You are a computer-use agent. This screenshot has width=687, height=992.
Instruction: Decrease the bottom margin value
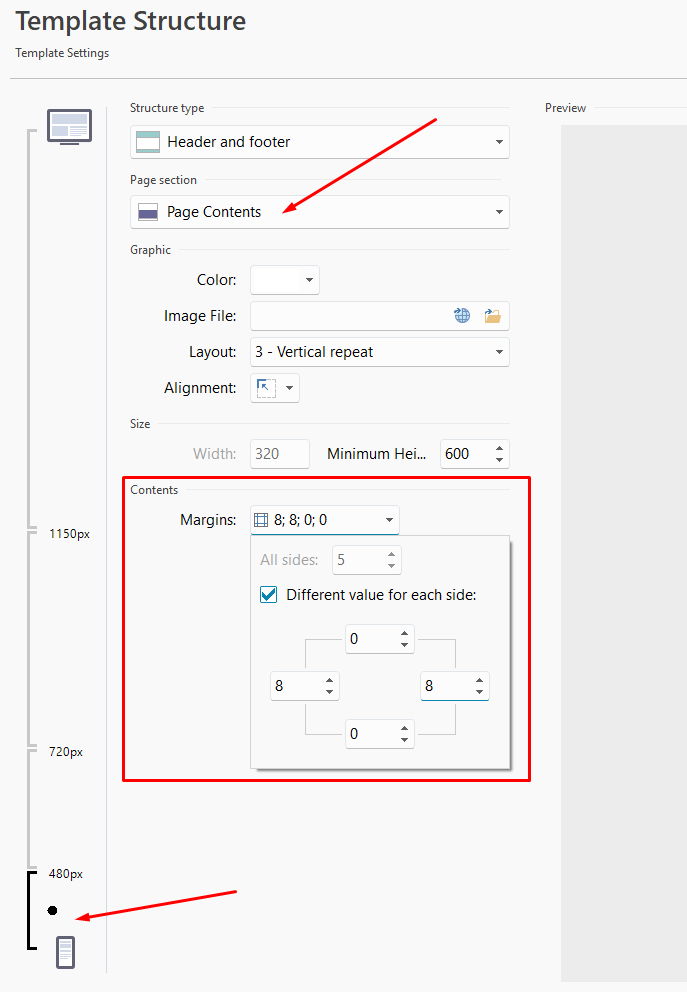pos(404,740)
